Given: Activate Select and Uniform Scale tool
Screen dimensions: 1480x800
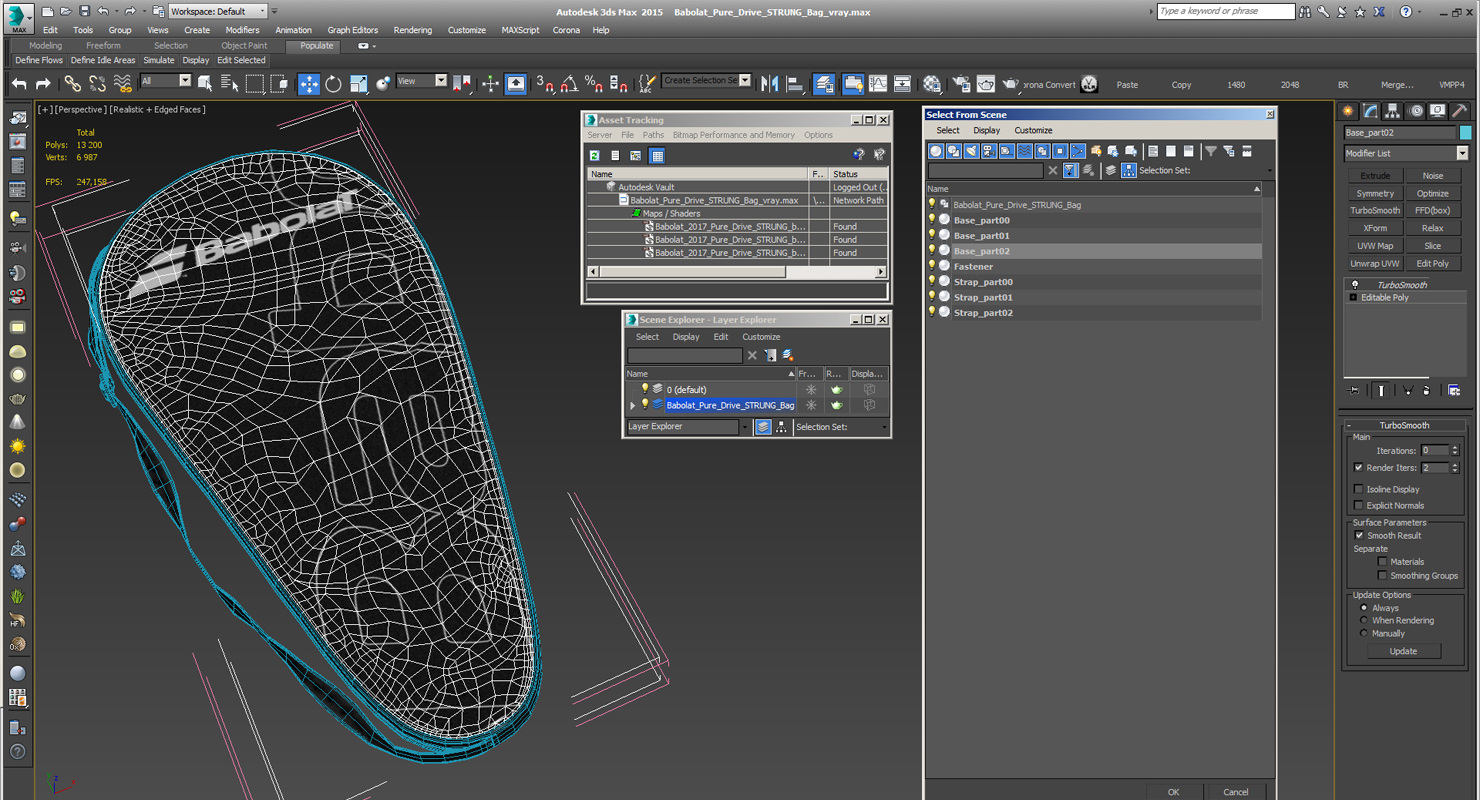Looking at the screenshot, I should [x=358, y=84].
